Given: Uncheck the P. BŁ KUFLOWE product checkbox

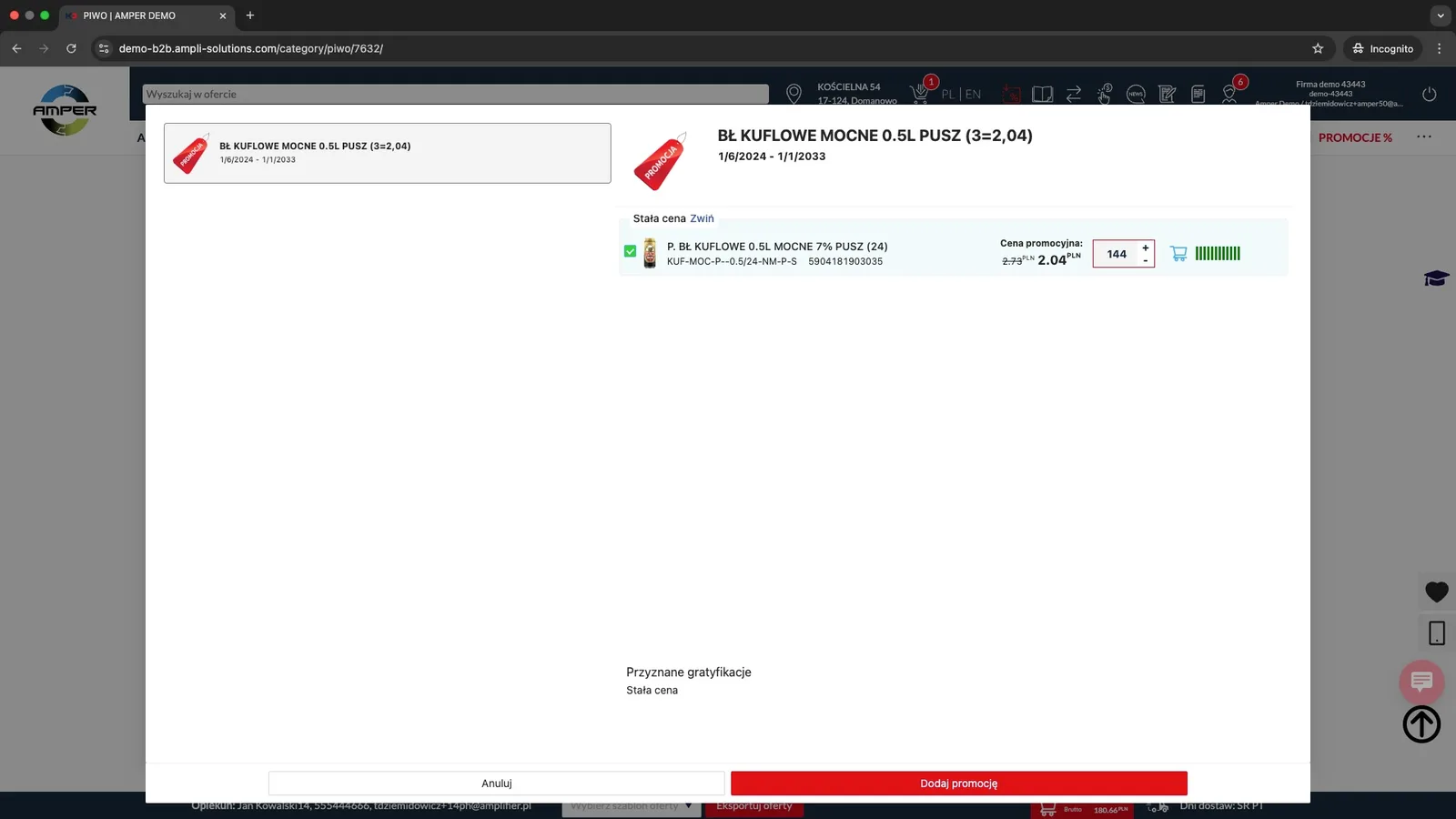Looking at the screenshot, I should [630, 251].
